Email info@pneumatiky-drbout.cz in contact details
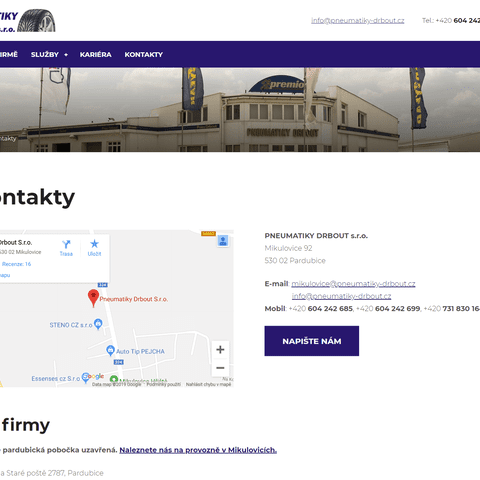 click(341, 296)
